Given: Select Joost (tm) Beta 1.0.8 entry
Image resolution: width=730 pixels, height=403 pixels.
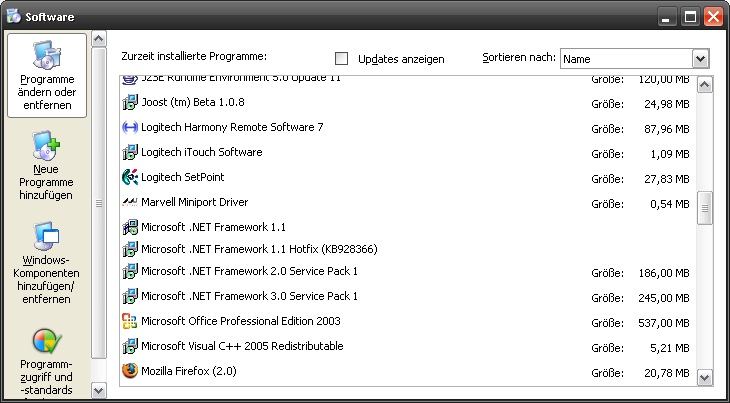Looking at the screenshot, I should pos(193,102).
